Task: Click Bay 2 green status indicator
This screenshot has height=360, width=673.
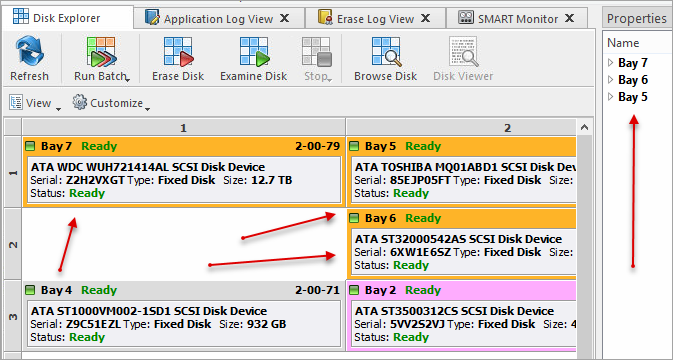Action: click(354, 290)
